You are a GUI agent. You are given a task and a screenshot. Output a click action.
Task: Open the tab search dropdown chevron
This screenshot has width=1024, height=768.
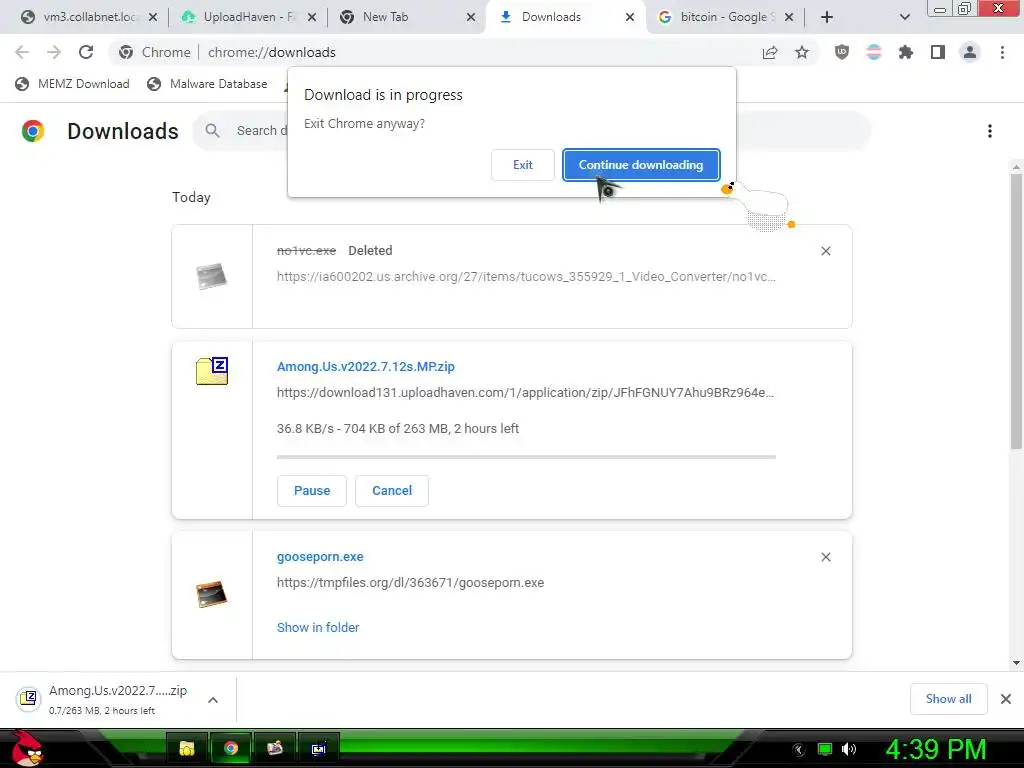click(904, 17)
